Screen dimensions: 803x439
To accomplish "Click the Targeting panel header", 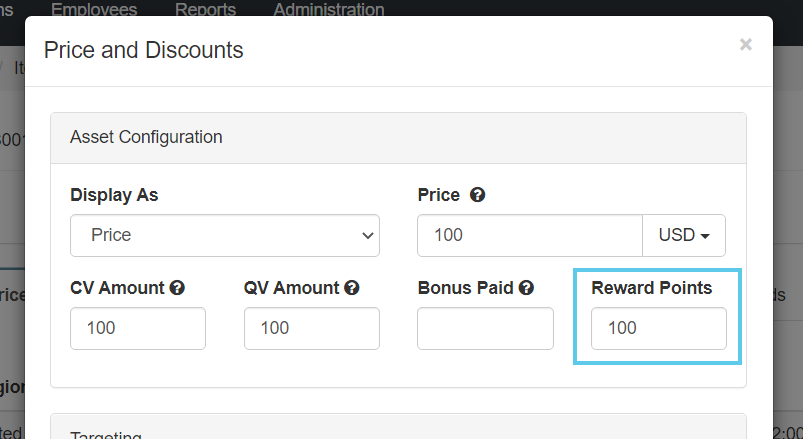I will [x=106, y=434].
